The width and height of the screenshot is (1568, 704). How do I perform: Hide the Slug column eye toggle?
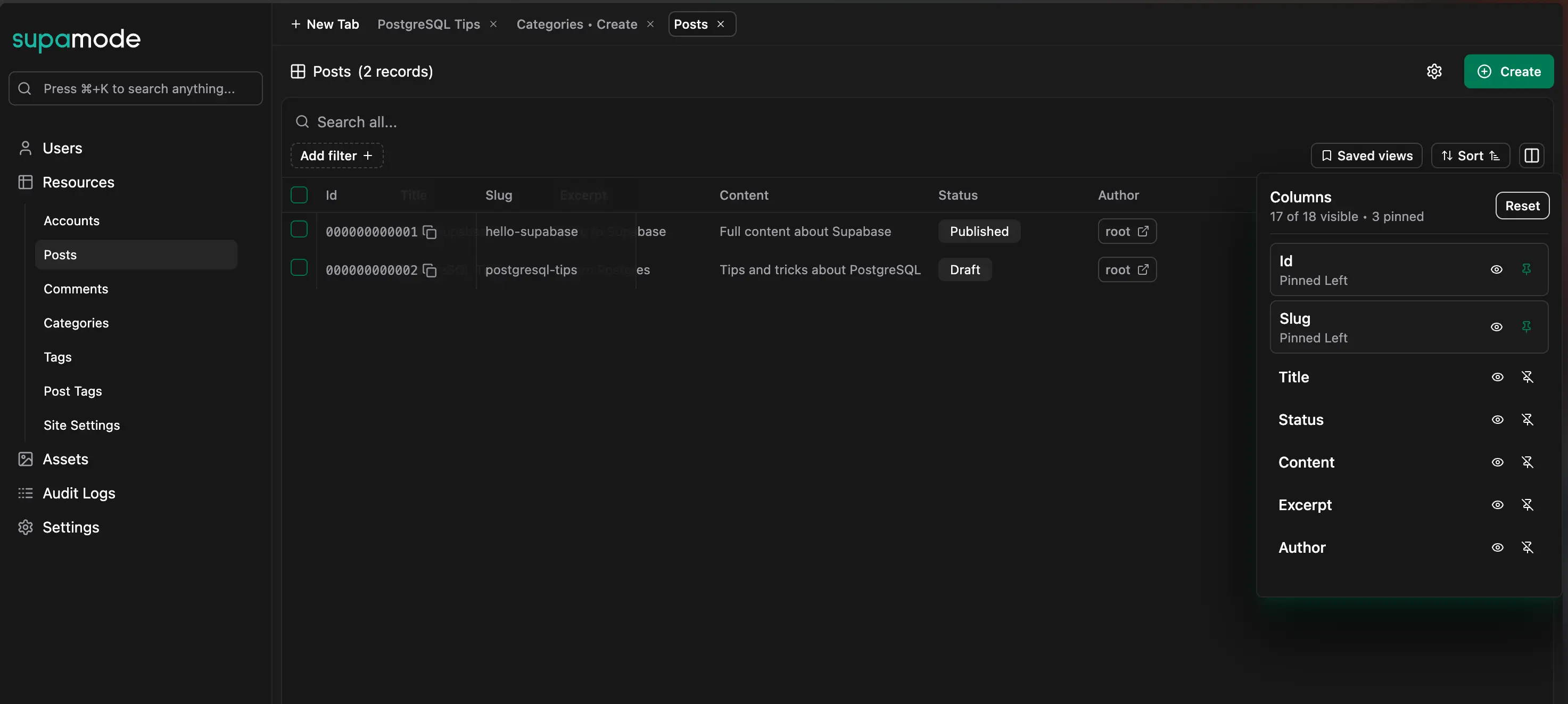pyautogui.click(x=1496, y=327)
